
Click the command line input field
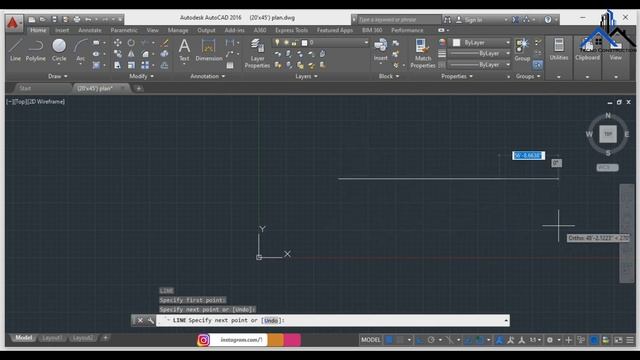333,320
